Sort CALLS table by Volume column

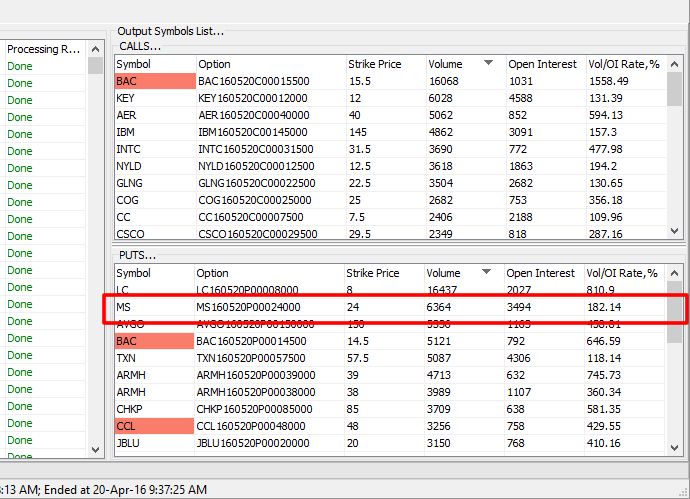(466, 64)
